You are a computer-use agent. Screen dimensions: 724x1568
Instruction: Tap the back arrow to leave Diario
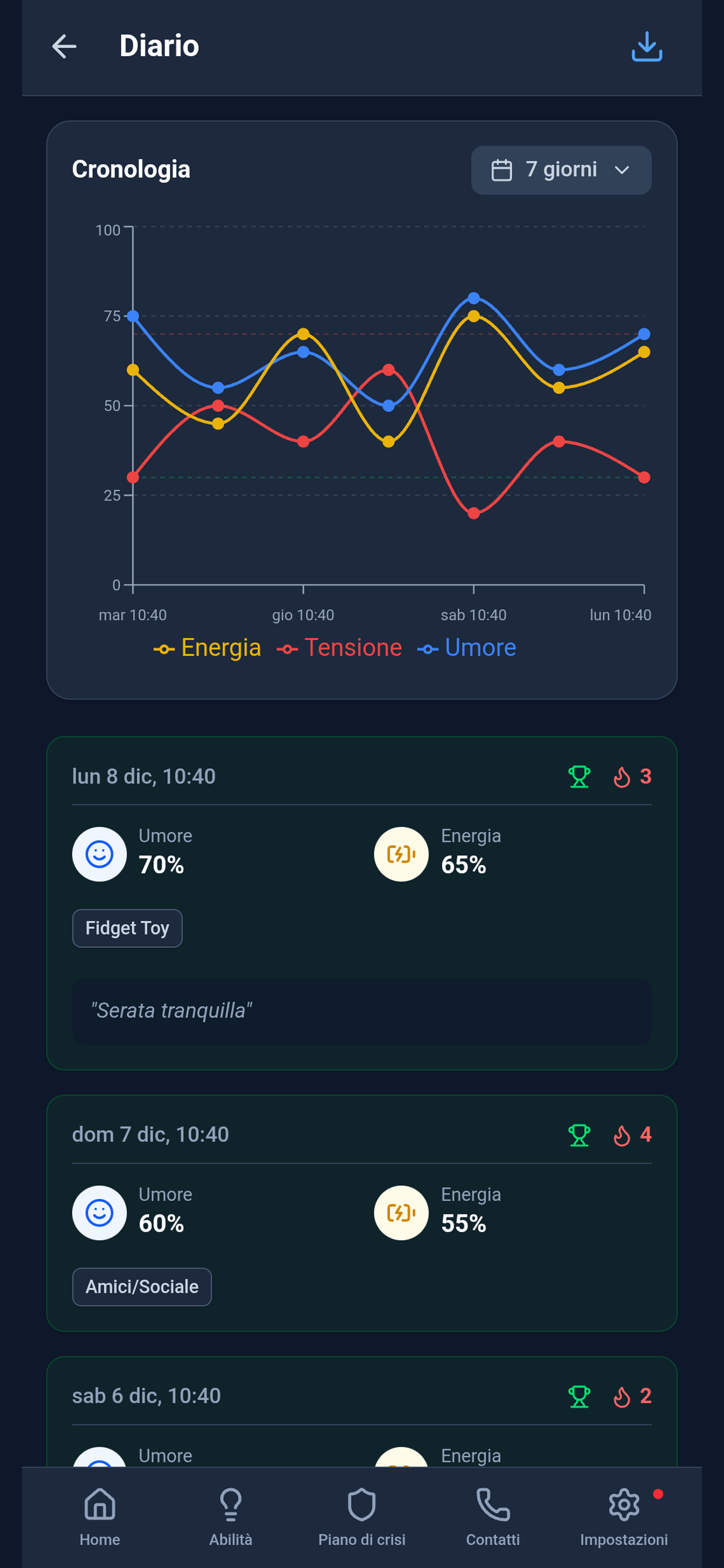(x=64, y=47)
